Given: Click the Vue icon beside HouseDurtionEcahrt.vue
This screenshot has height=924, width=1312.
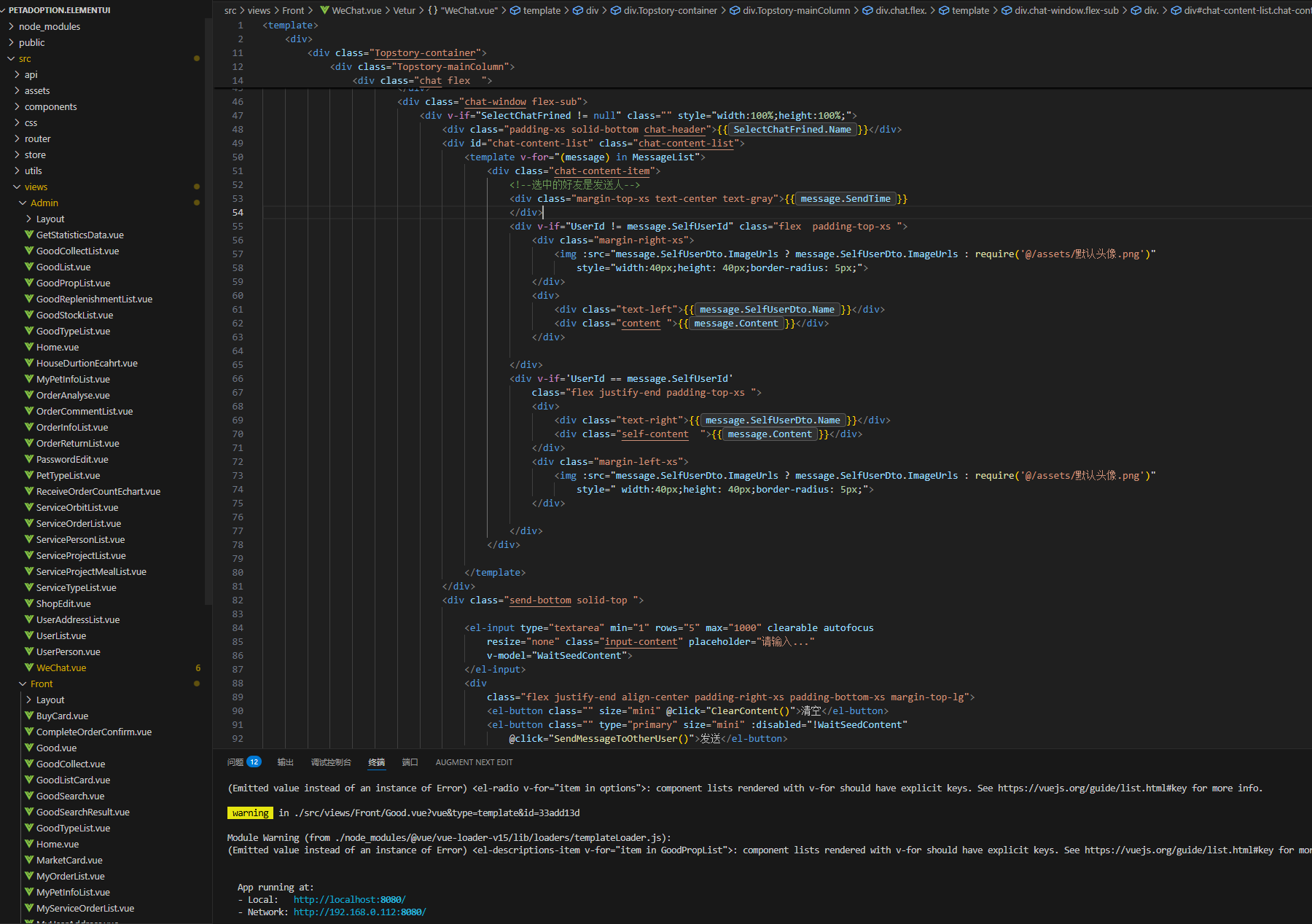Looking at the screenshot, I should coord(29,363).
